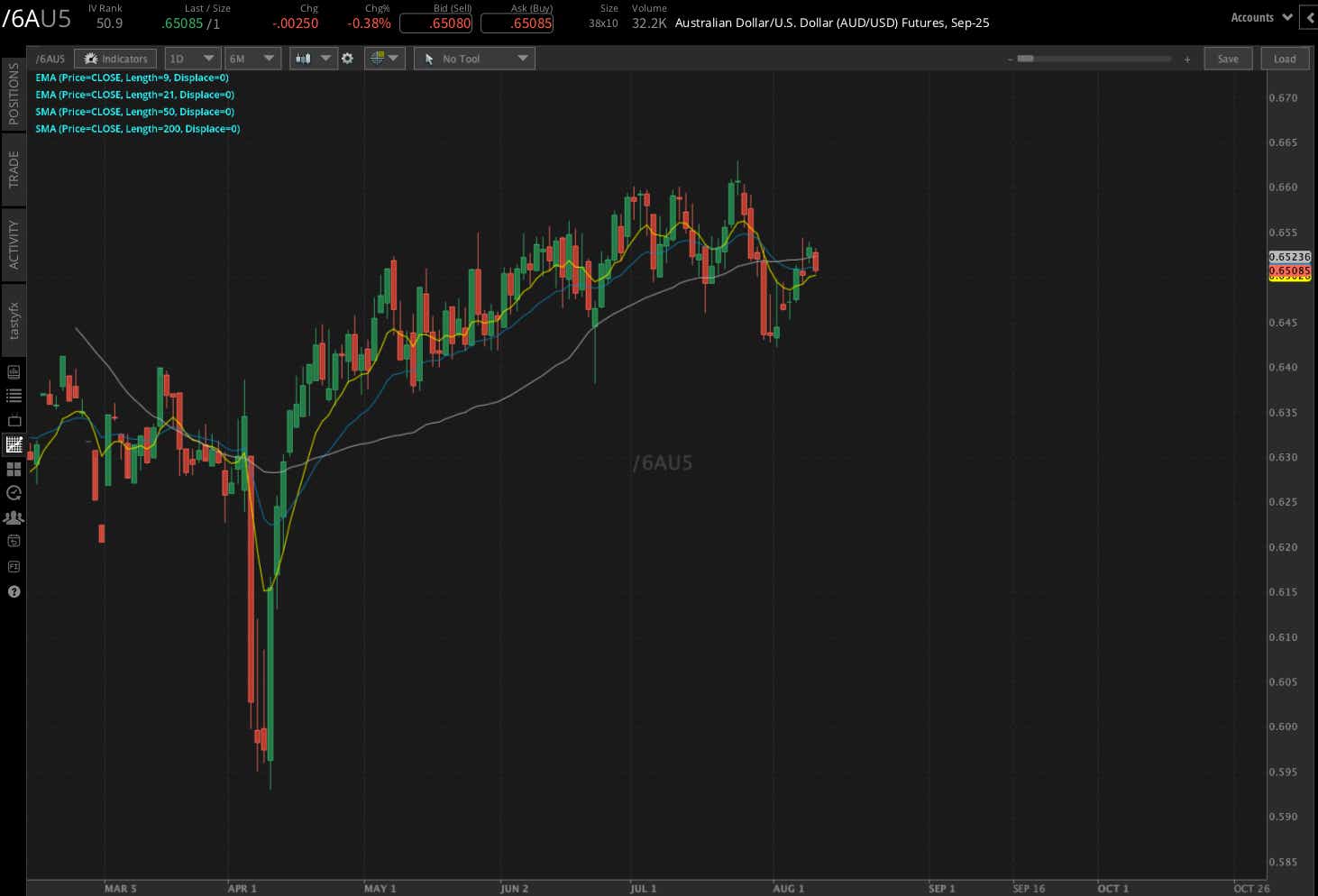
Task: Expand the 6M range dropdown
Action: 252,58
